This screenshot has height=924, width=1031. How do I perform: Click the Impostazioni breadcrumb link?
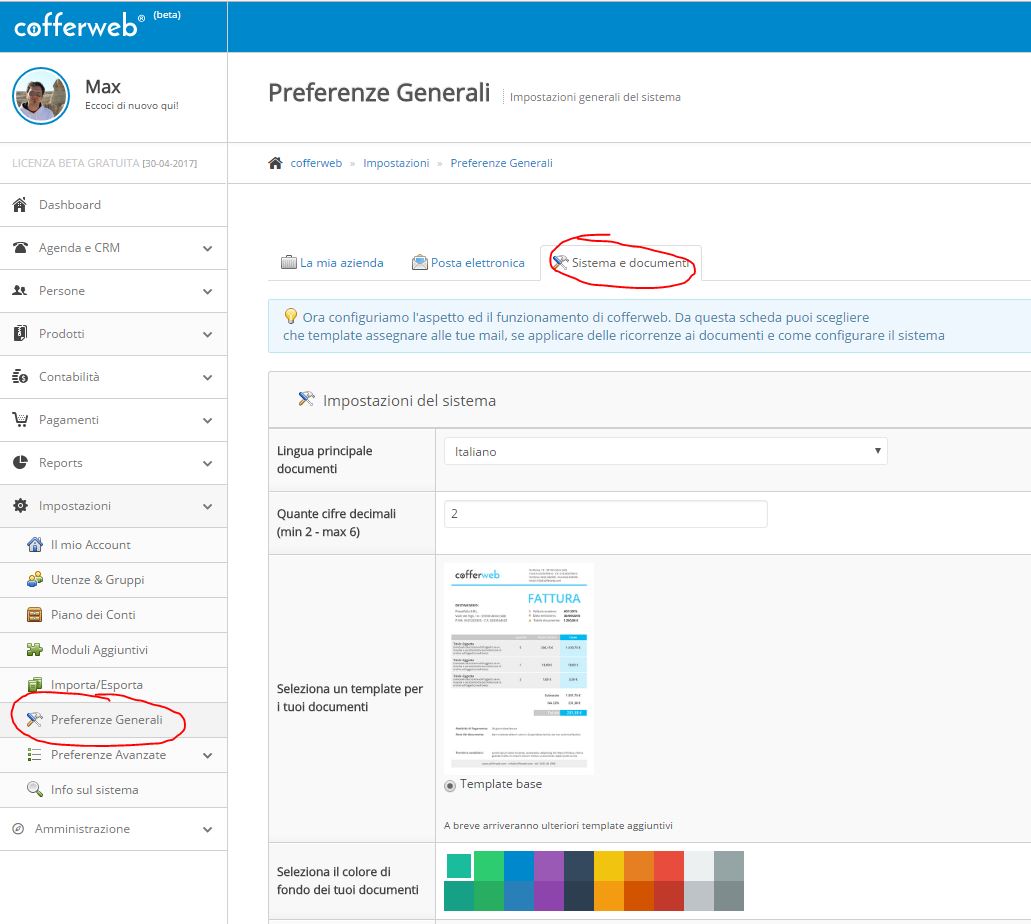pos(396,163)
